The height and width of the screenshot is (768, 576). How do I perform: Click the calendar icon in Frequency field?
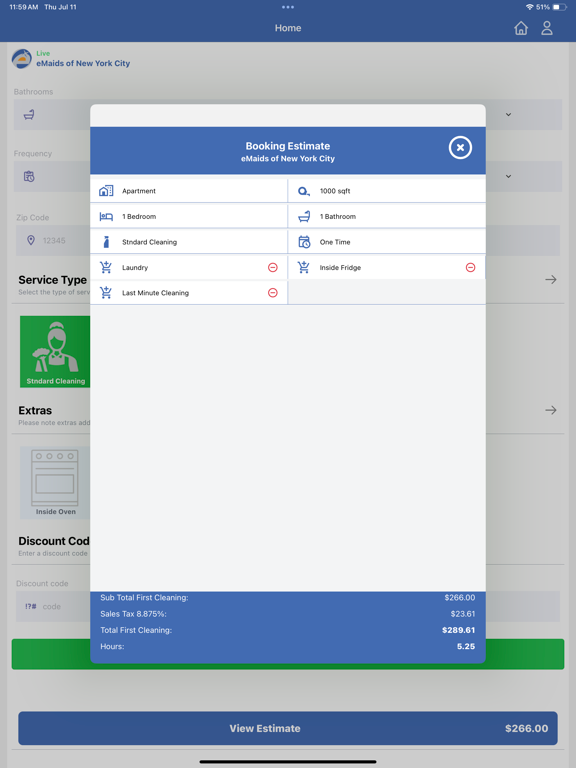[x=29, y=176]
